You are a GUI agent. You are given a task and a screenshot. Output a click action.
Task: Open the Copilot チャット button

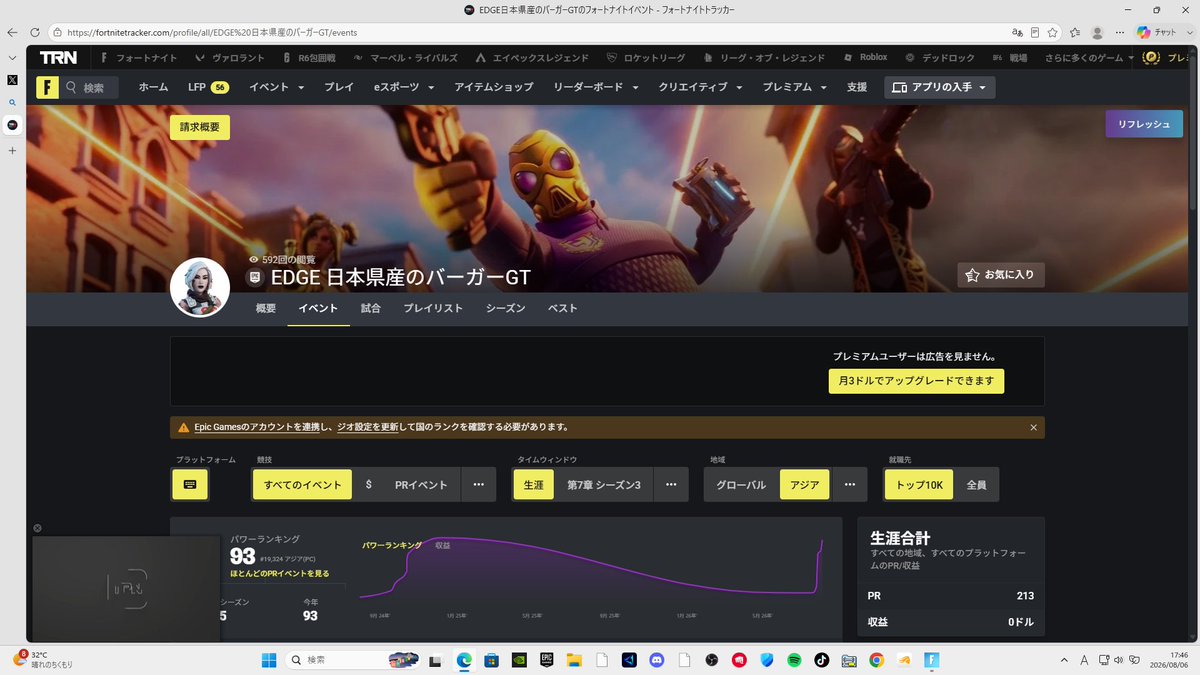coord(1156,32)
